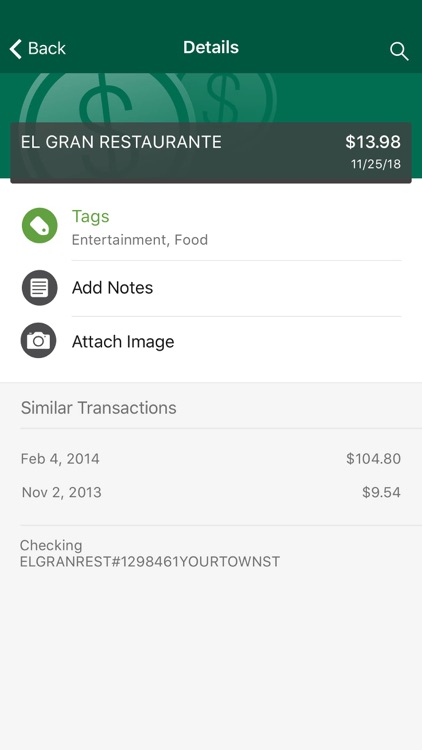422x750 pixels.
Task: Tap the $13.98 transaction amount
Action: point(373,142)
